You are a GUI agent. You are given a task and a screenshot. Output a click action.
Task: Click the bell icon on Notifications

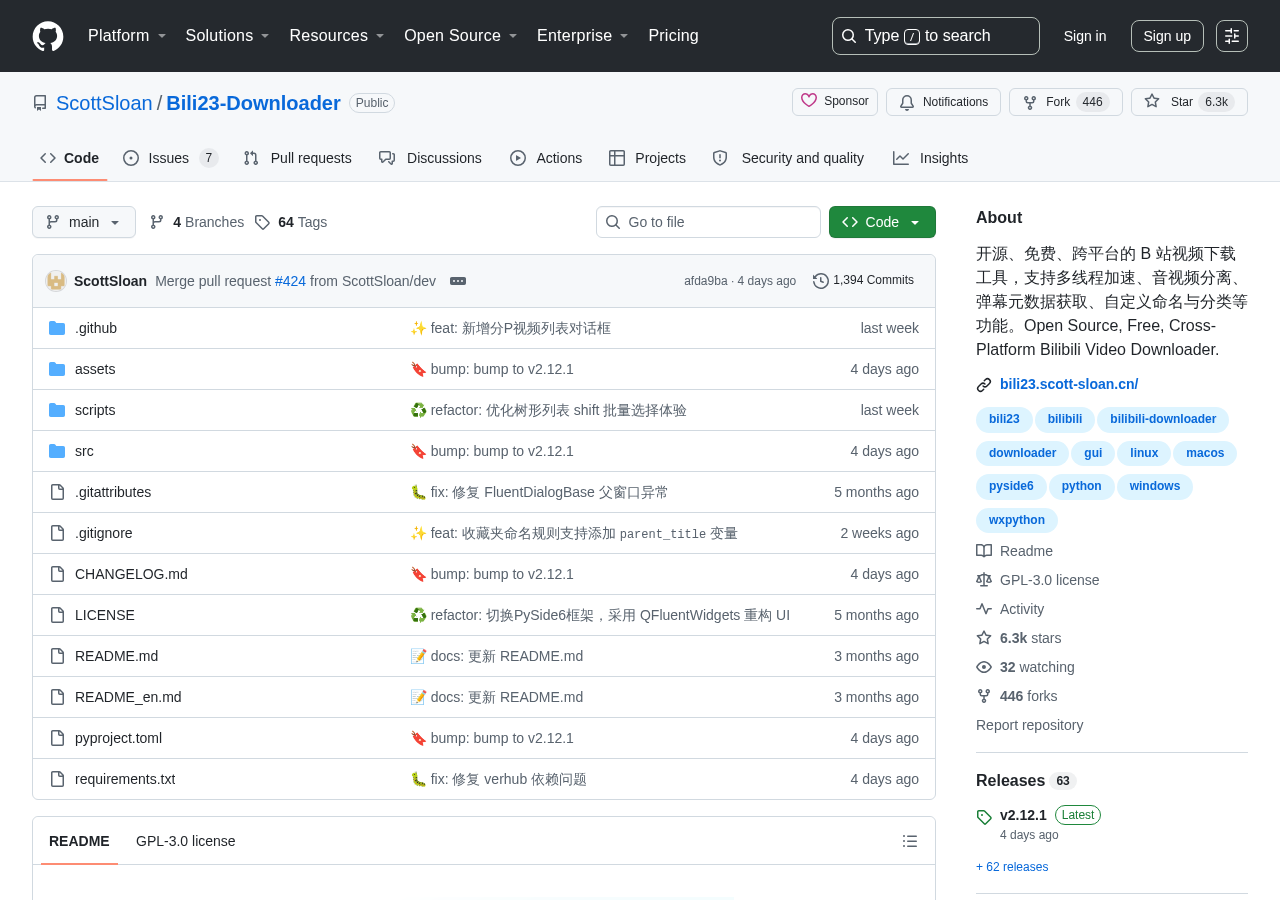[x=907, y=102]
